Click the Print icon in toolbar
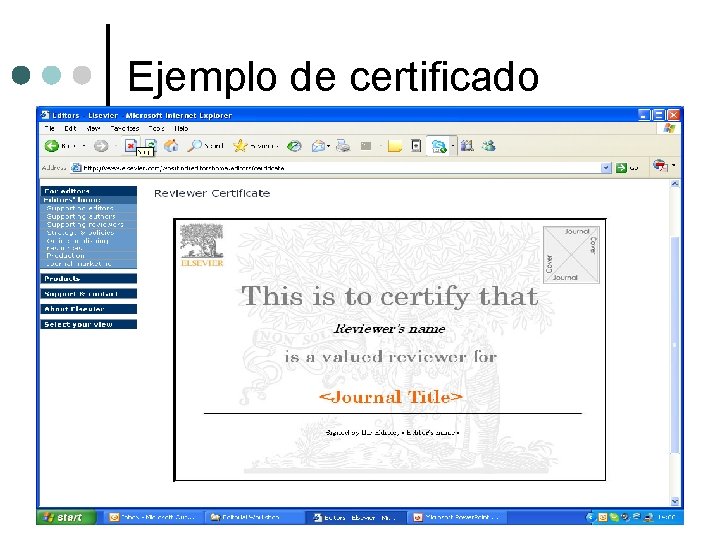720x540 pixels. point(343,146)
